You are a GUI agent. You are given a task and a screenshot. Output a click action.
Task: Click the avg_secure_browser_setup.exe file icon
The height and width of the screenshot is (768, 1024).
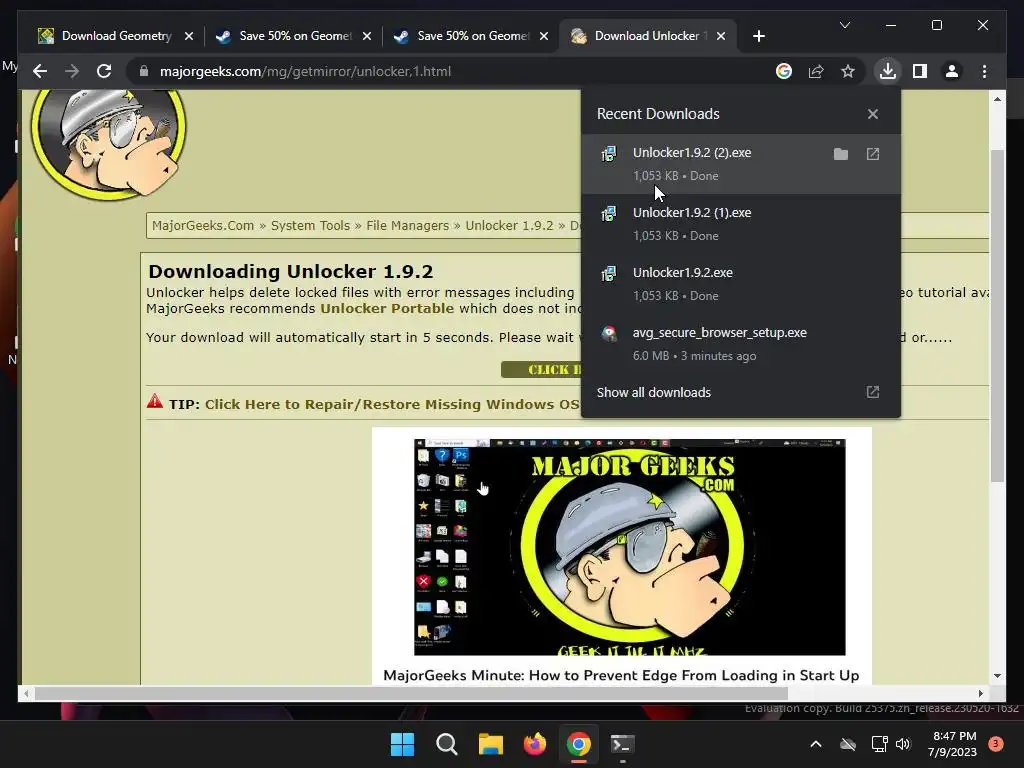coord(609,334)
